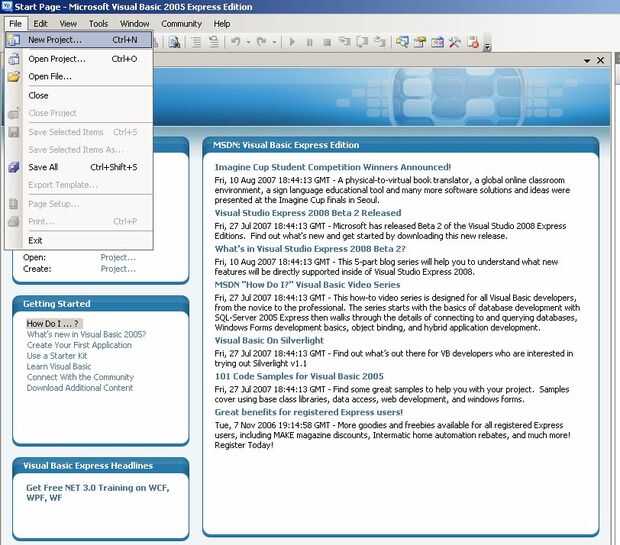This screenshot has height=545, width=620.
Task: Select Close in the File menu
Action: 78,95
